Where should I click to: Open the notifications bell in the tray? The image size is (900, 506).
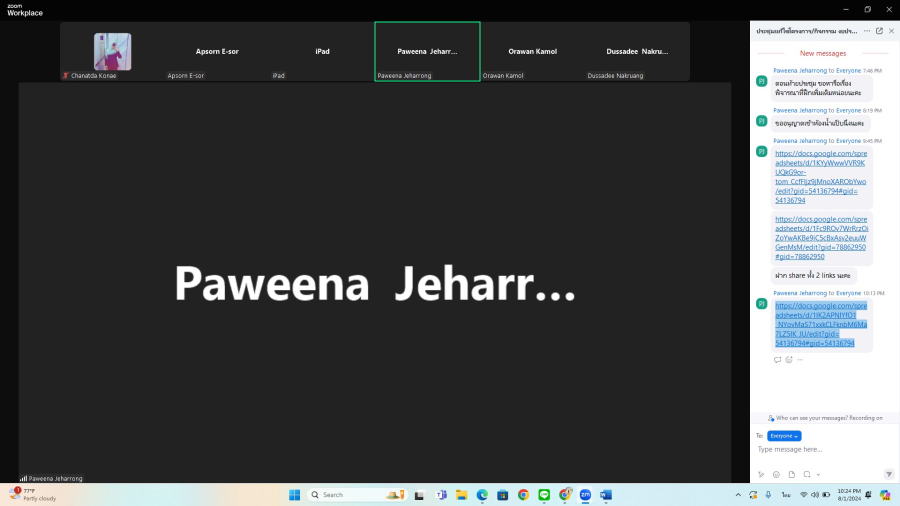(x=869, y=495)
